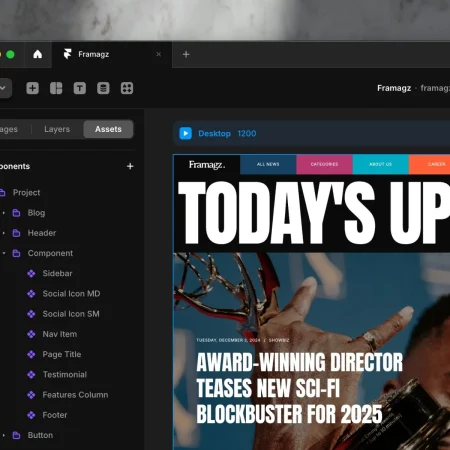Select the Project folder row
This screenshot has height=450, width=450.
67,192
